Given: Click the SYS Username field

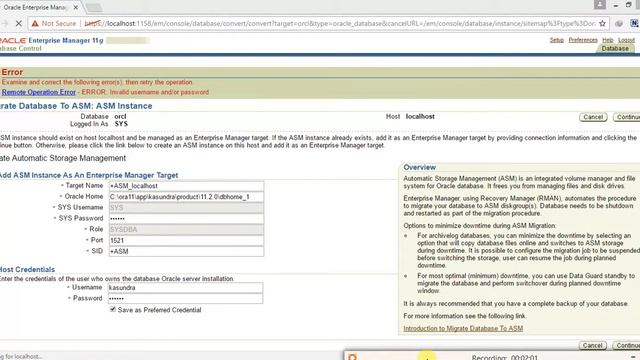Looking at the screenshot, I should (x=186, y=208).
